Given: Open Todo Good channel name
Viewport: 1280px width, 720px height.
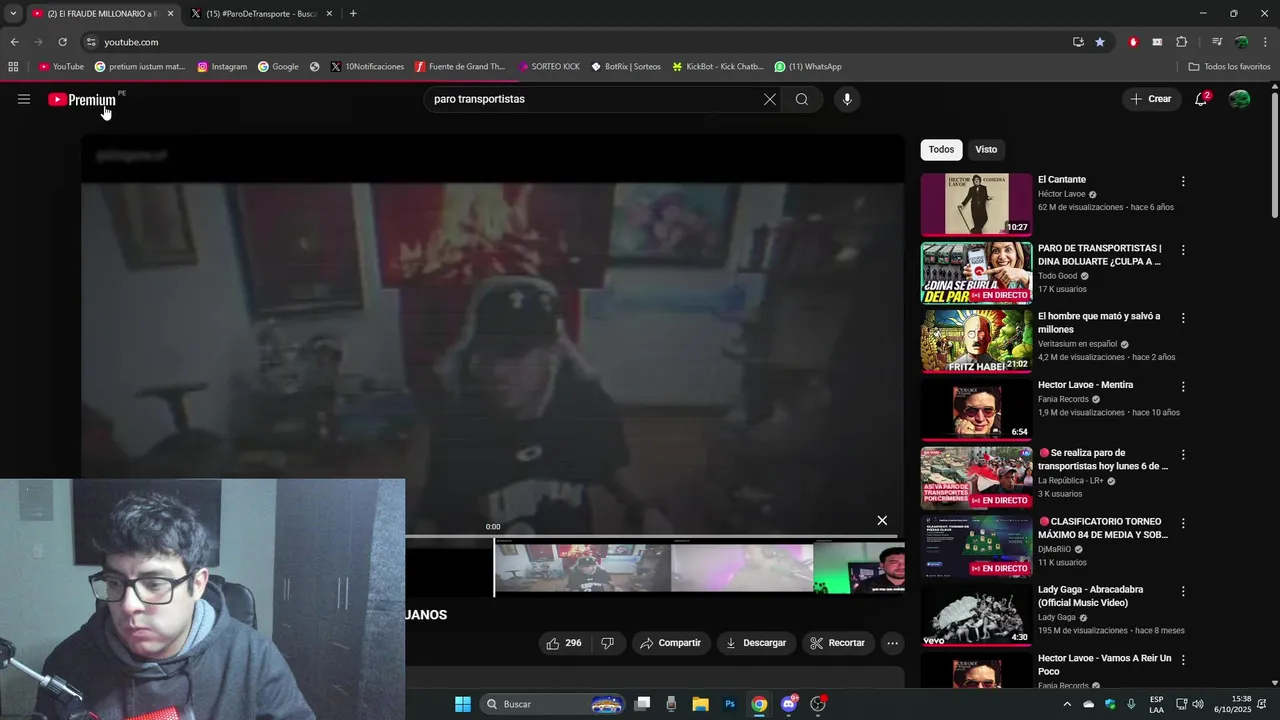Looking at the screenshot, I should [1057, 276].
